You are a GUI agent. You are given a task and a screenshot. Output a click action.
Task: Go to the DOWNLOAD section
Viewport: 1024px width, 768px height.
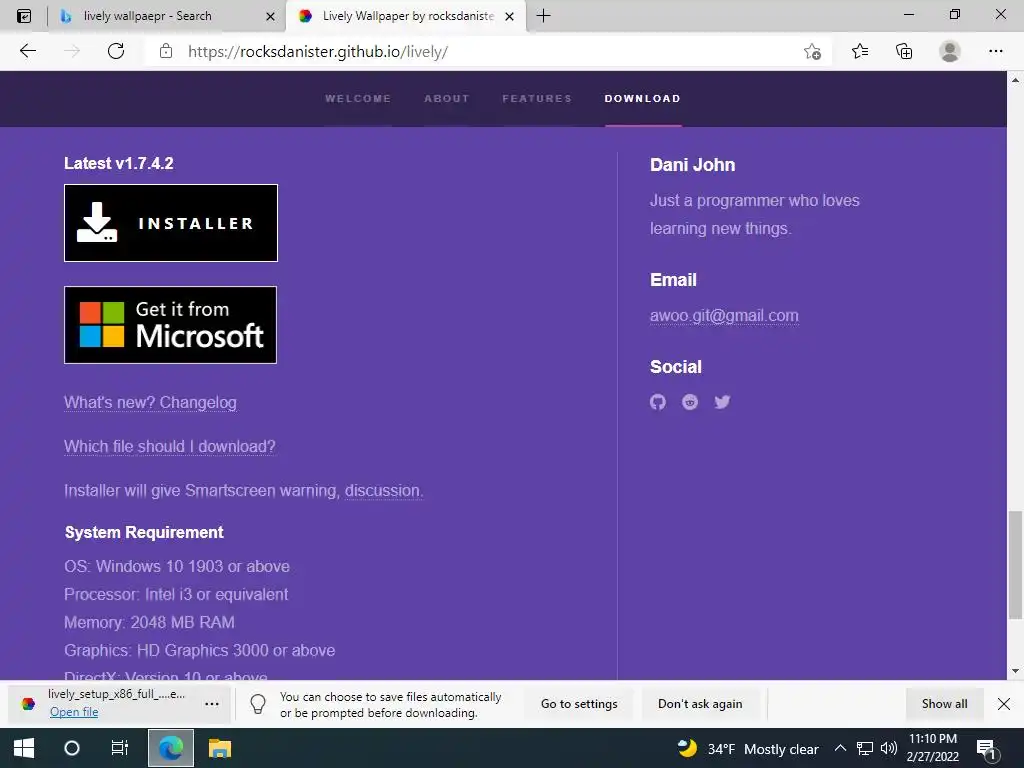[643, 99]
